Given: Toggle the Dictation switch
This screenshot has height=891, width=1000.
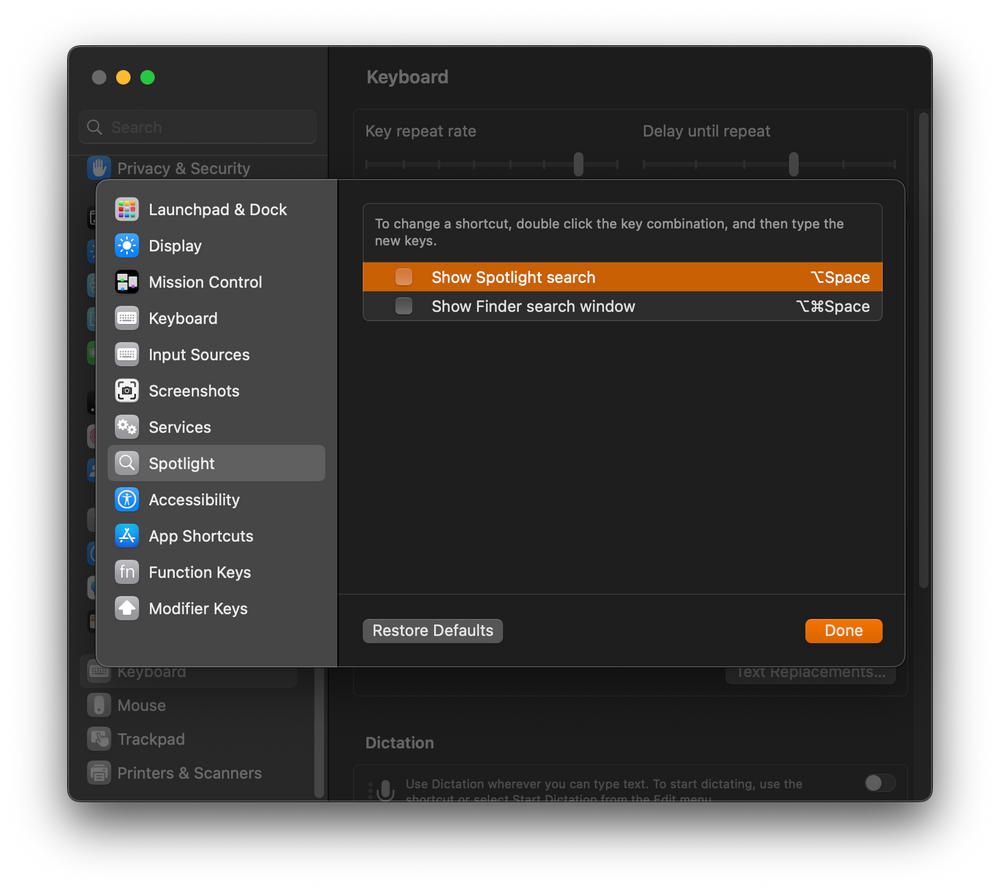Looking at the screenshot, I should tap(879, 783).
